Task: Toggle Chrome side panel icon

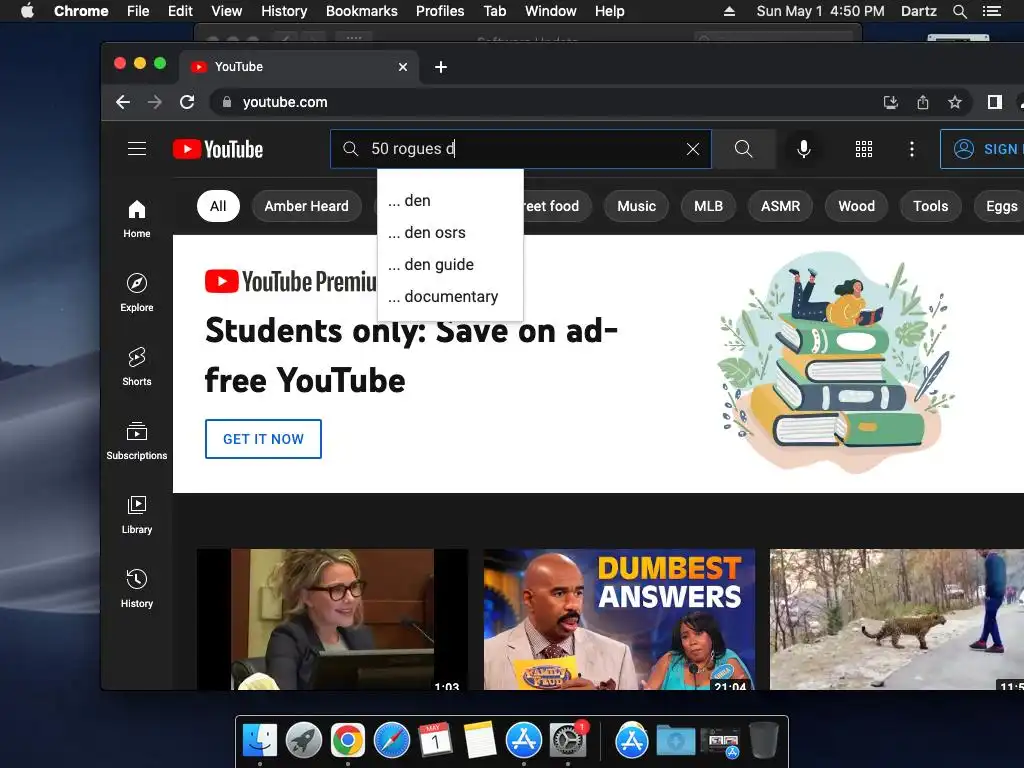Action: (995, 102)
